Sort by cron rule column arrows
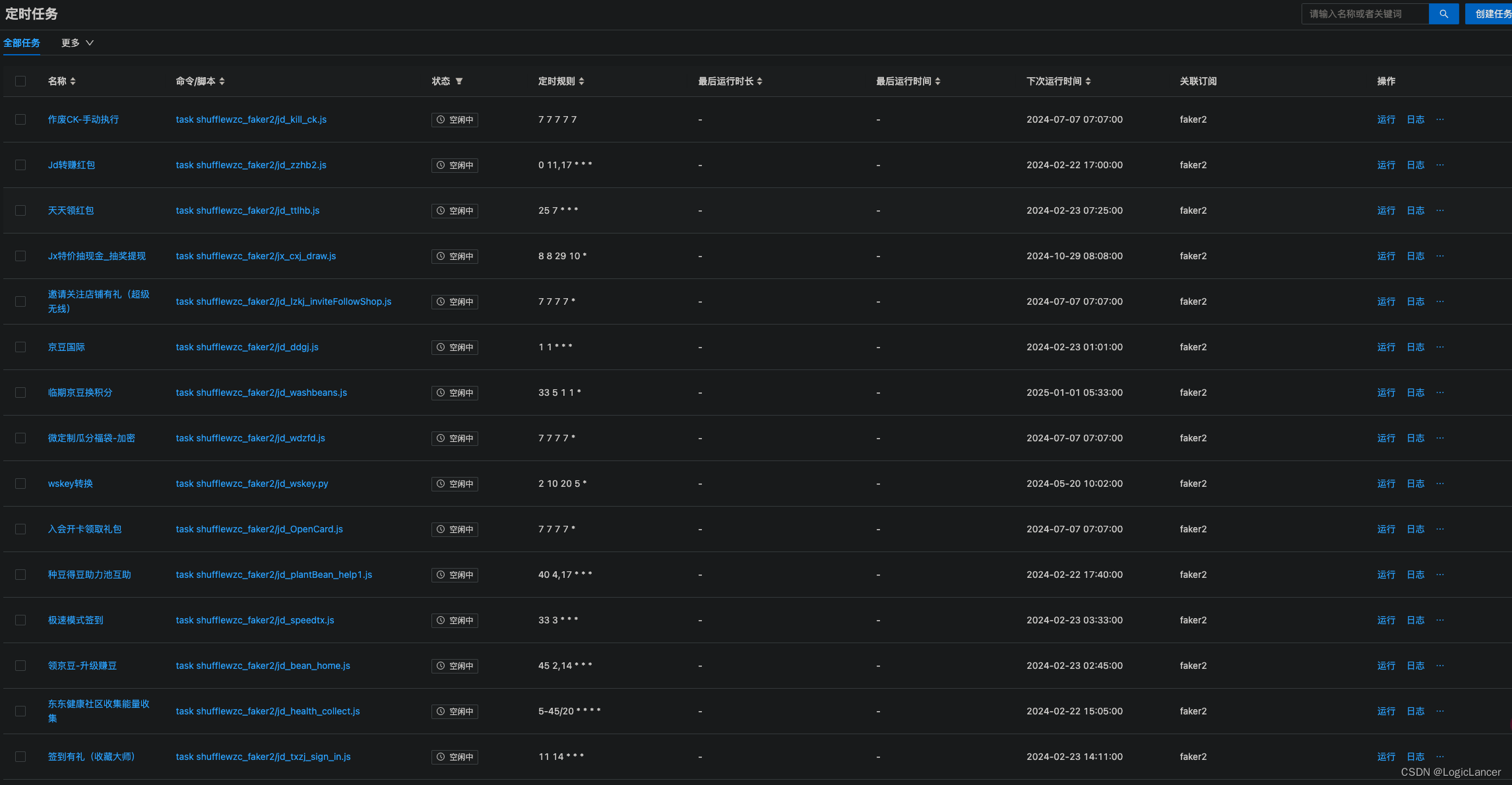This screenshot has width=1512, height=785. tap(581, 81)
